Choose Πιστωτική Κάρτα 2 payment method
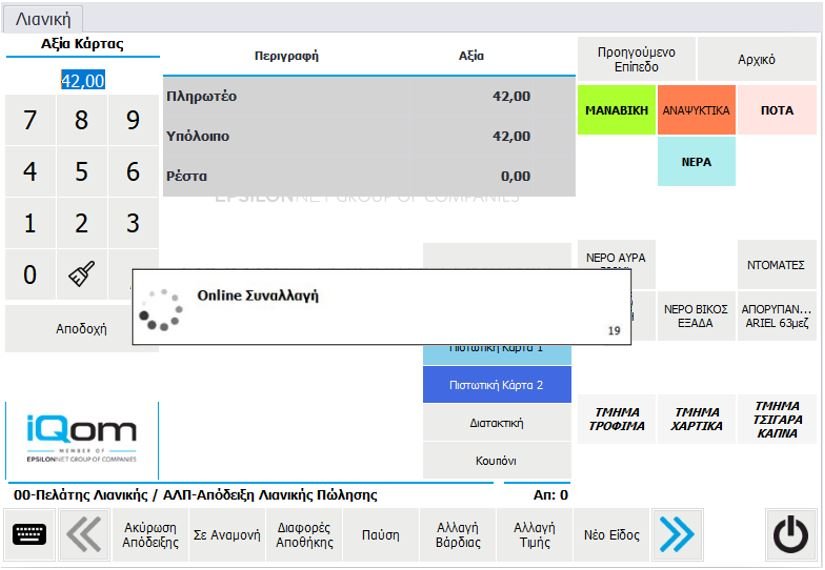This screenshot has width=825, height=570. pyautogui.click(x=496, y=385)
